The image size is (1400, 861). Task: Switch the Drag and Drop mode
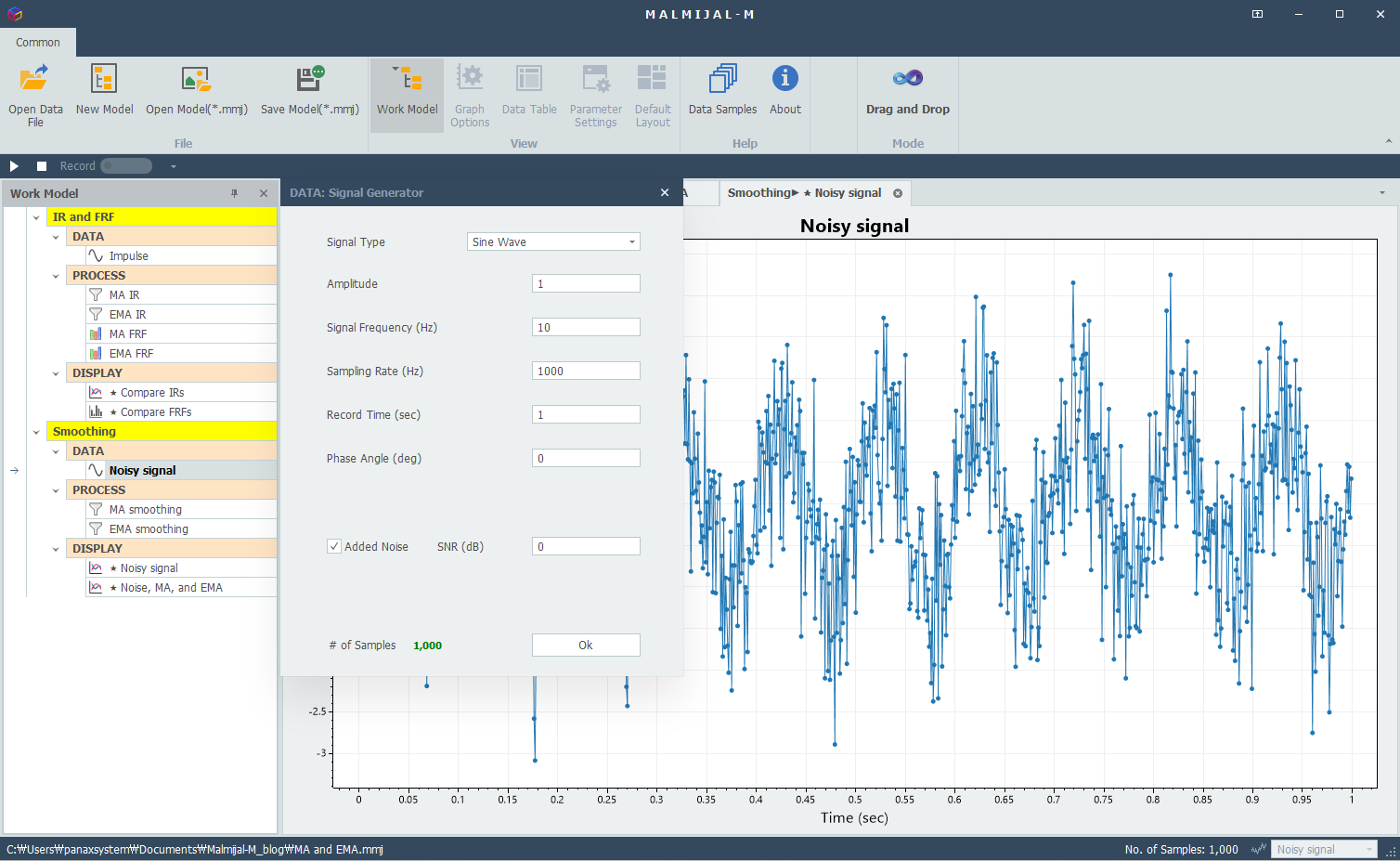(x=907, y=90)
